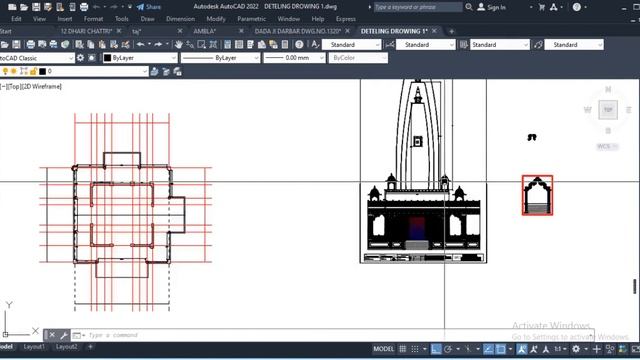
Task: Click the search magnifier icon
Action: point(469,7)
